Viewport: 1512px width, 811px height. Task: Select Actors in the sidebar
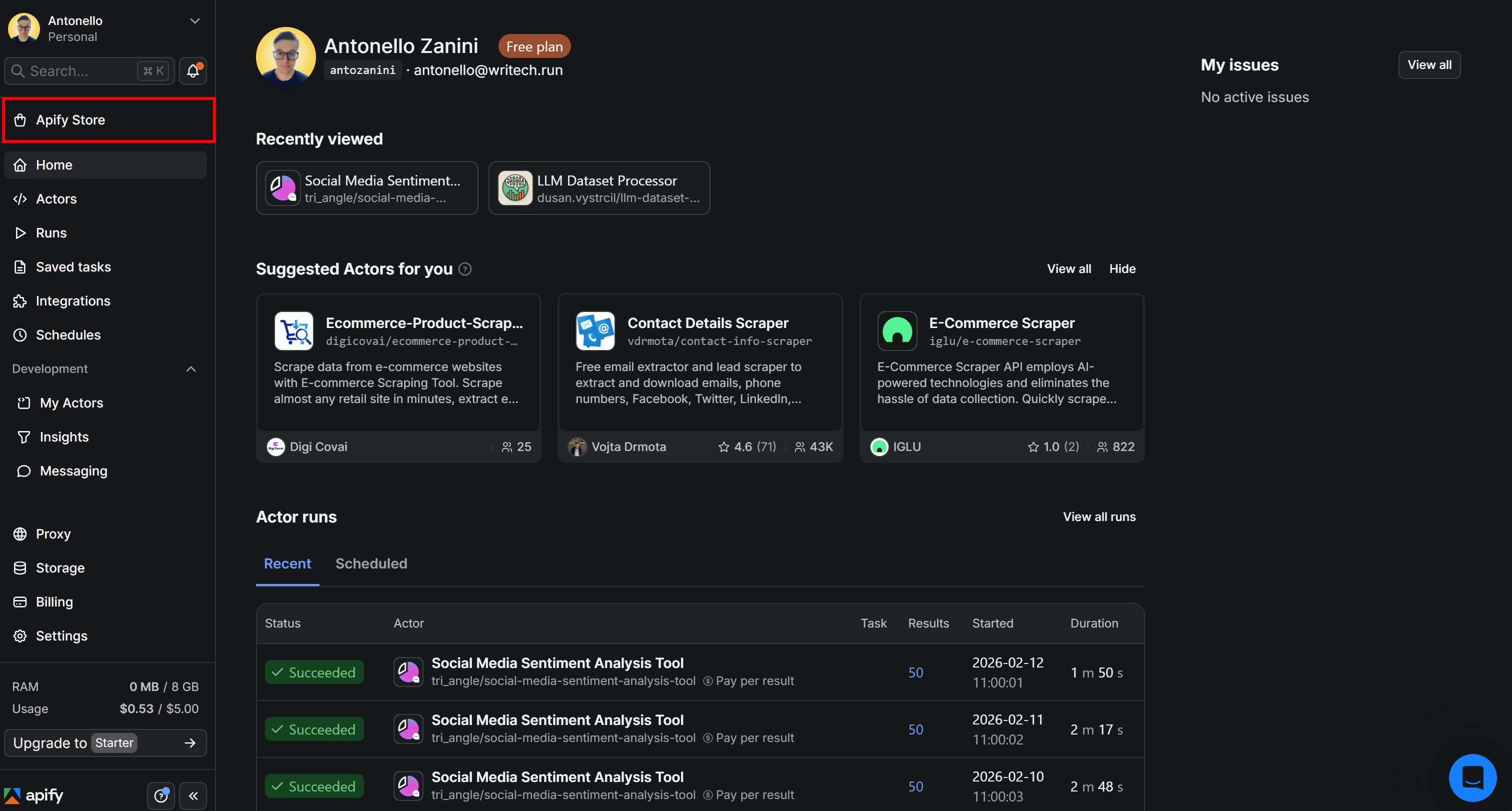(x=56, y=198)
